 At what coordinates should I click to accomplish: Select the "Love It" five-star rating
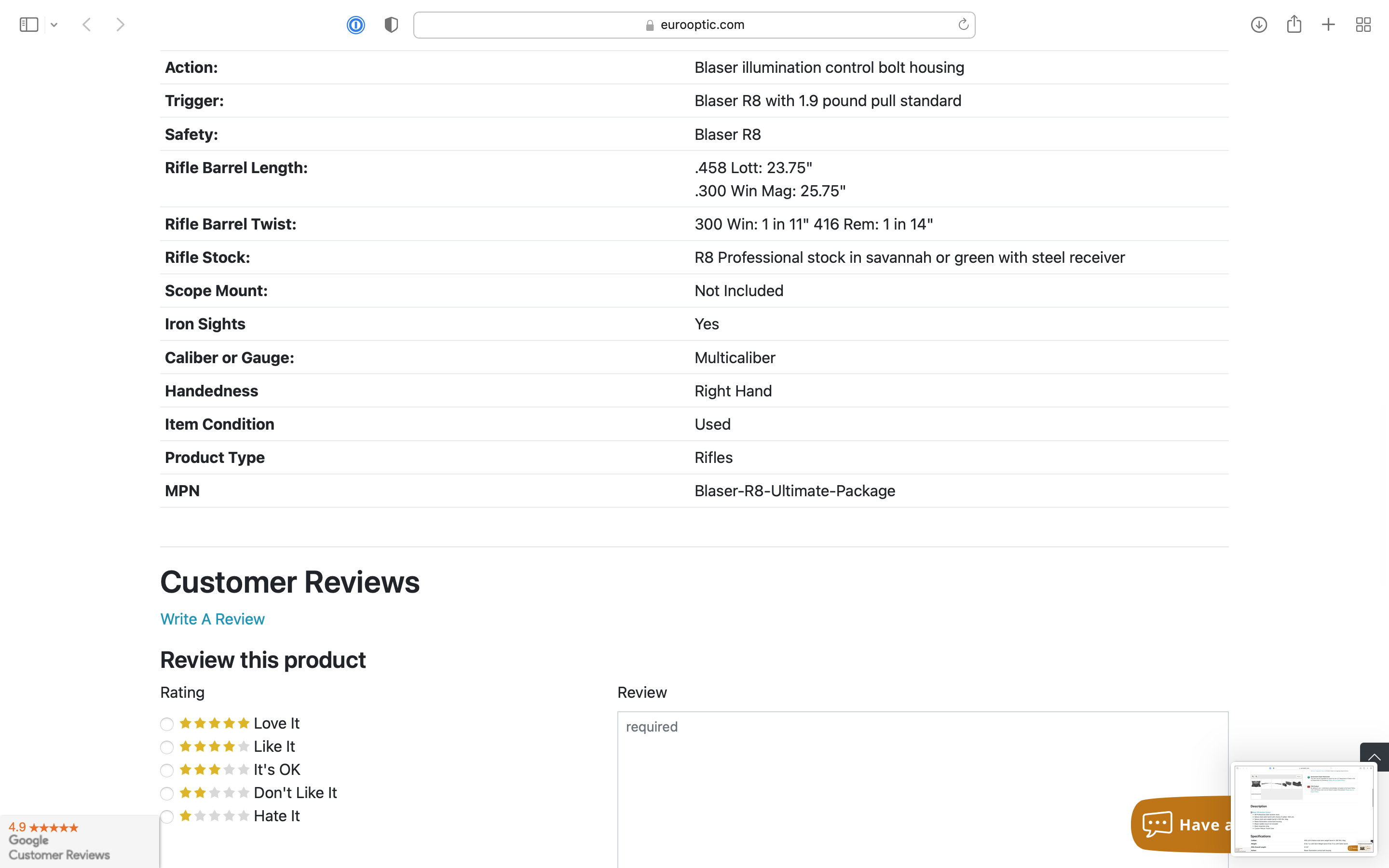[x=167, y=724]
